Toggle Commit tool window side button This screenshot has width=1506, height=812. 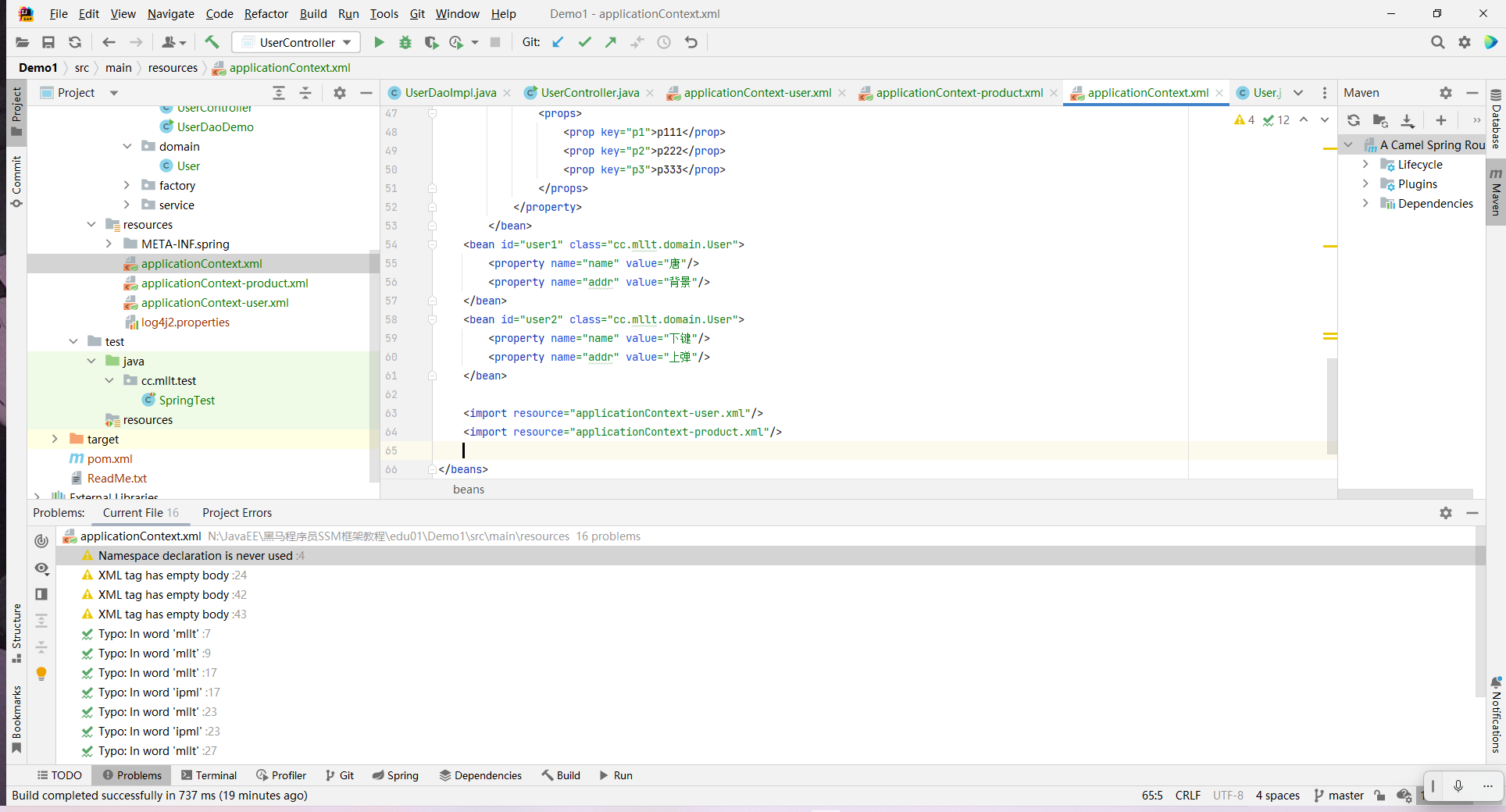pyautogui.click(x=16, y=181)
